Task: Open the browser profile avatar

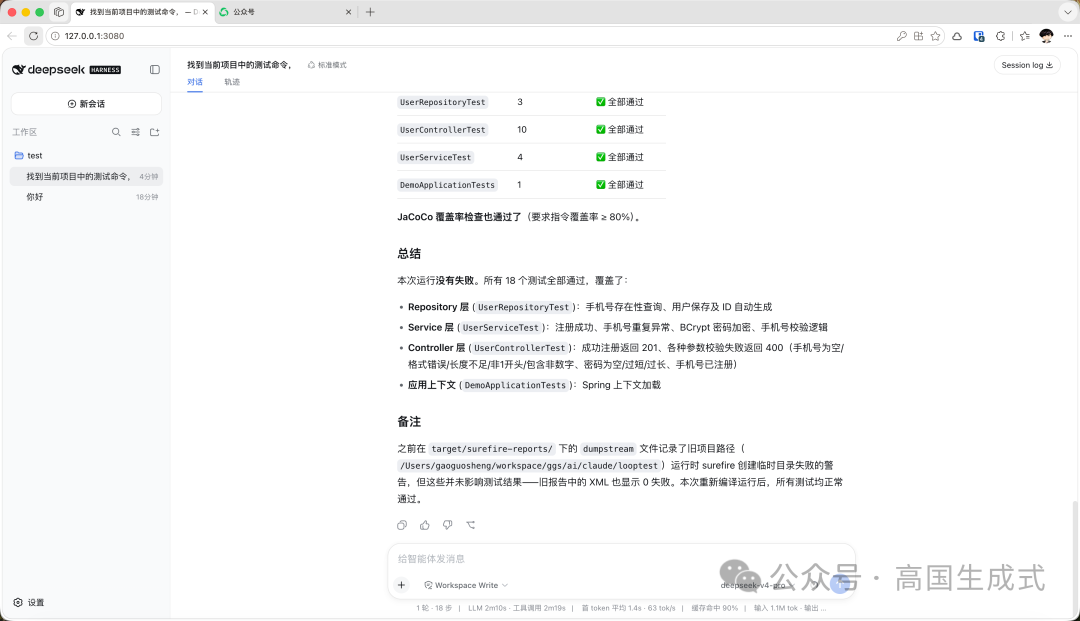Action: coord(1046,36)
